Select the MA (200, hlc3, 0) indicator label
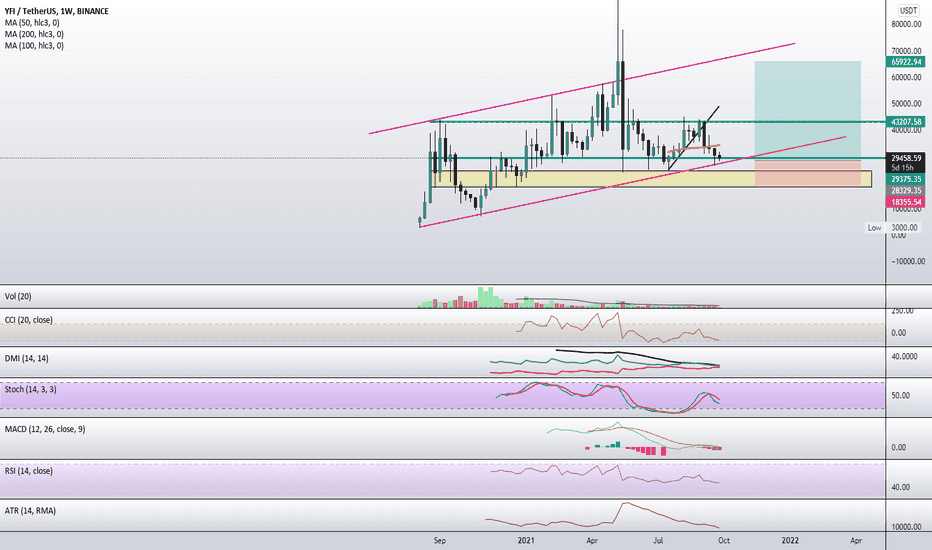 (x=34, y=34)
